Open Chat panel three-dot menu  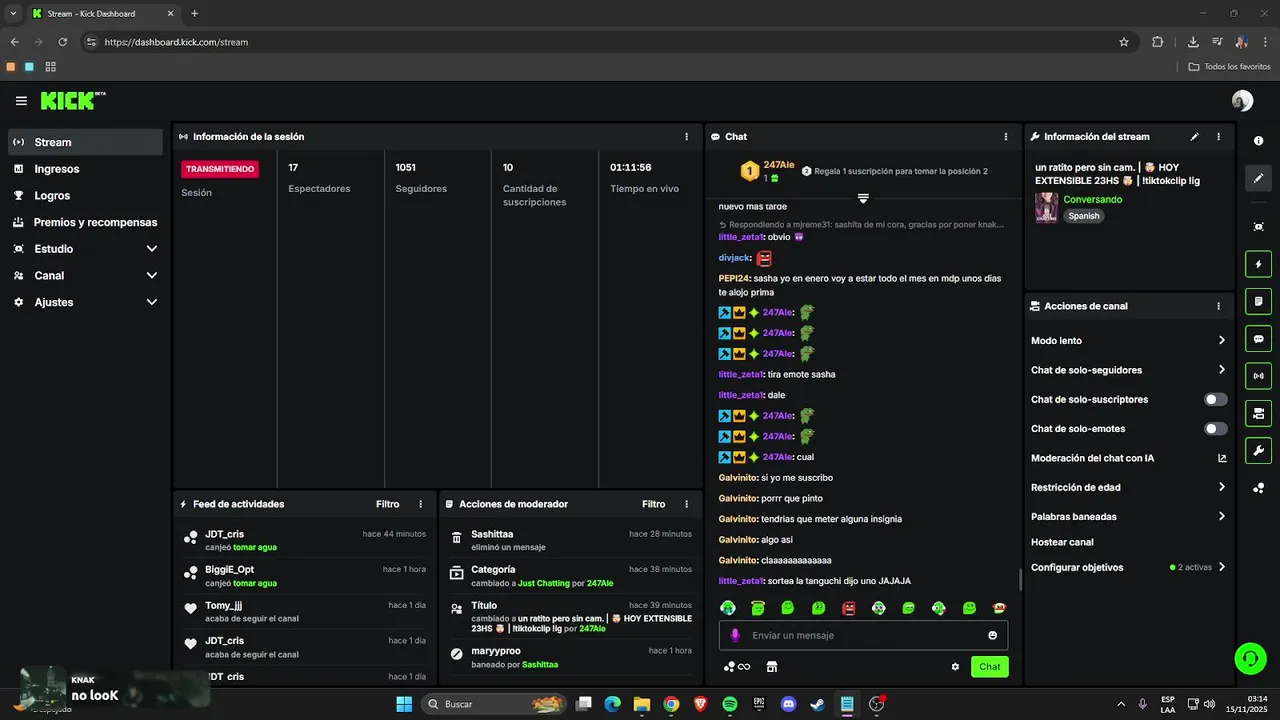[1006, 137]
